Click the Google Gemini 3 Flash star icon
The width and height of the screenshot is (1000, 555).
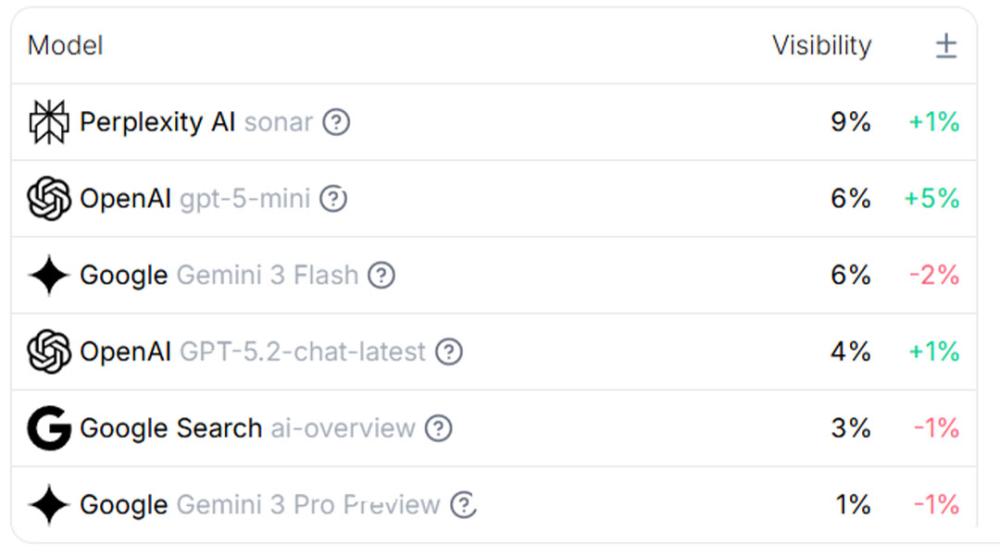click(48, 275)
